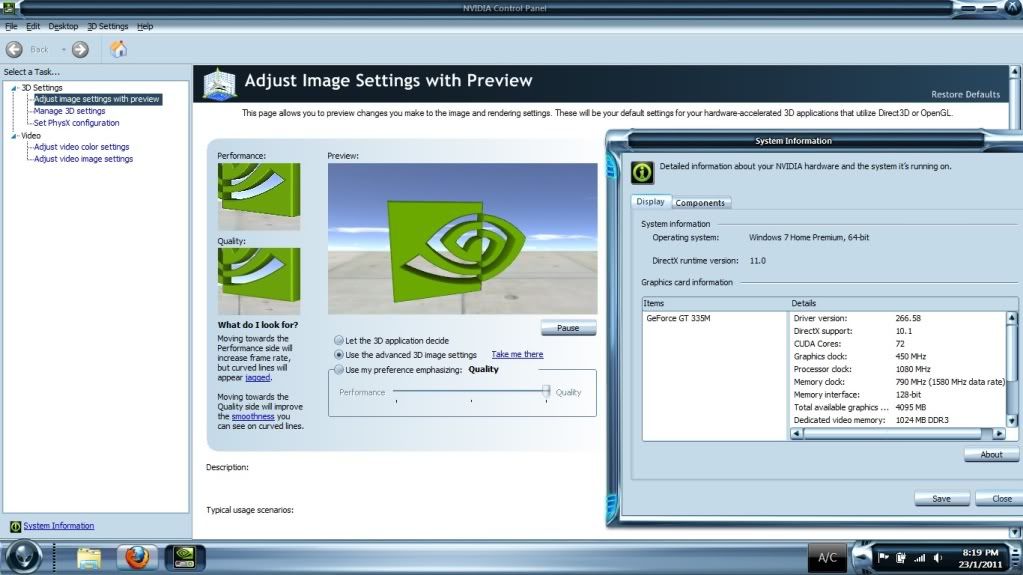Image resolution: width=1023 pixels, height=575 pixels.
Task: Launch Firefox from the taskbar
Action: 136,557
